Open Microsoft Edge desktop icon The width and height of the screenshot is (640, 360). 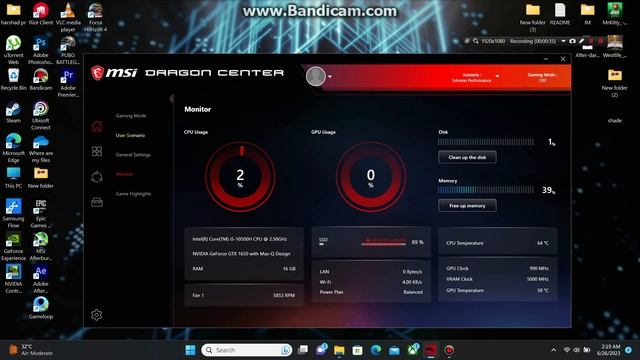point(13,148)
